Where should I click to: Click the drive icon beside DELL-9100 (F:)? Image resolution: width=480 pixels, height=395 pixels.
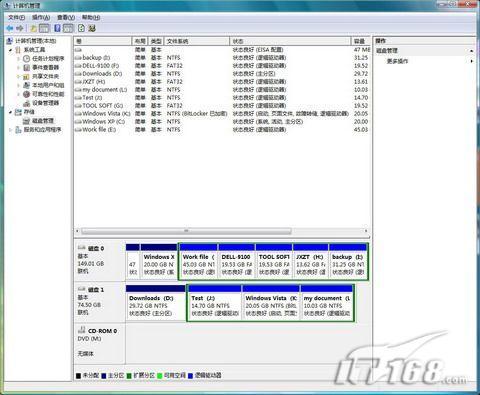tap(78, 66)
